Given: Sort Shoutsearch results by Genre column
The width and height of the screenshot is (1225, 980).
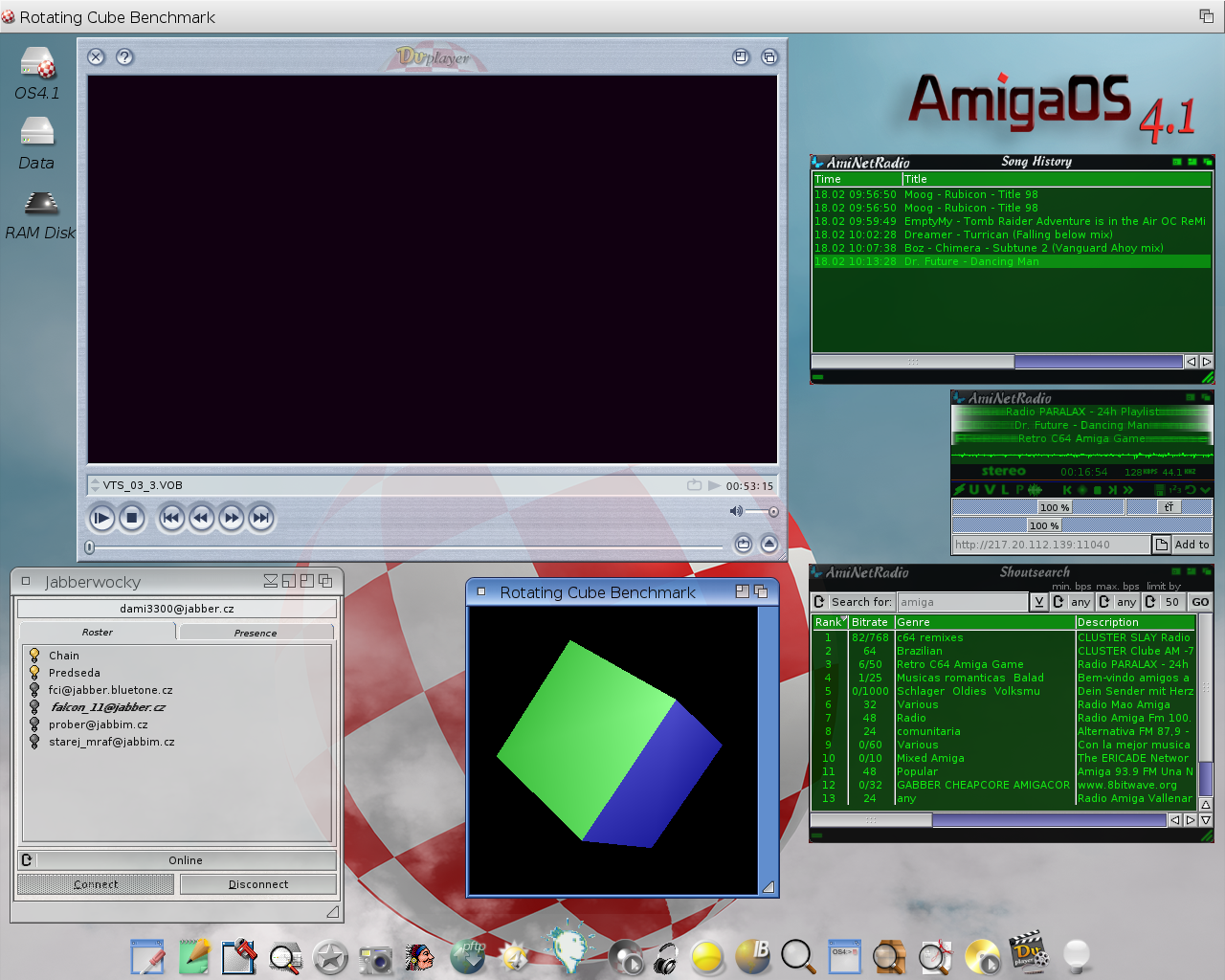Looking at the screenshot, I should point(985,622).
